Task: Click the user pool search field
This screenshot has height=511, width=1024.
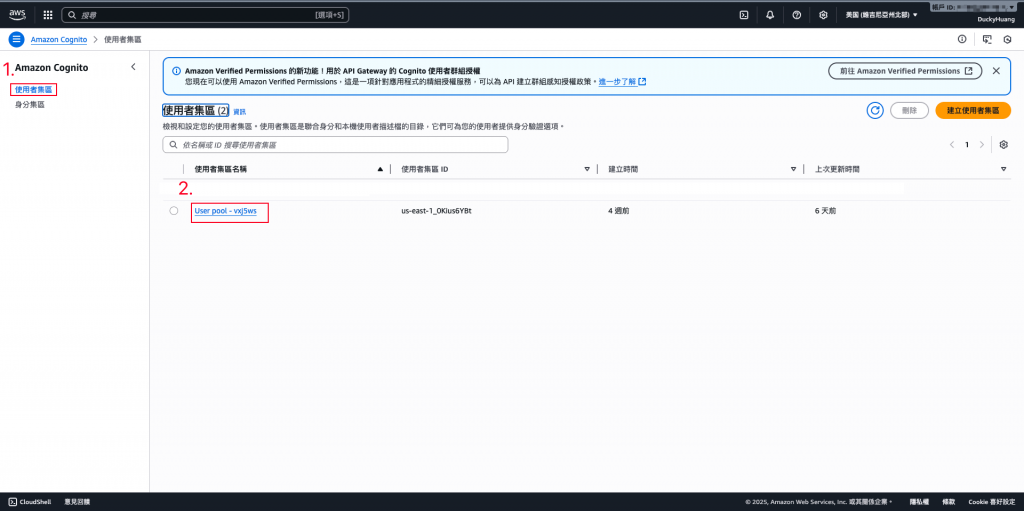Action: point(335,144)
